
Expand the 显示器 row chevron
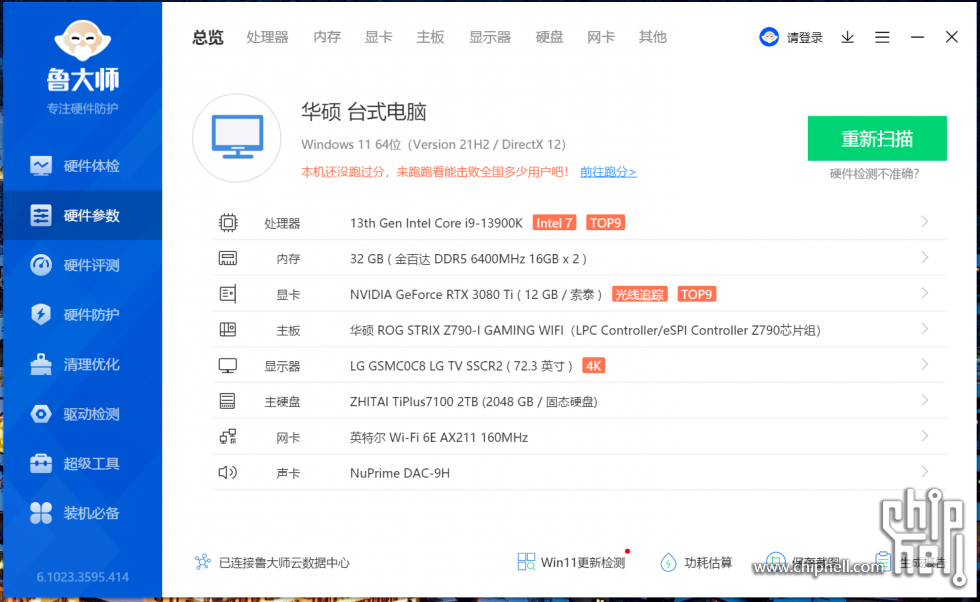(924, 364)
